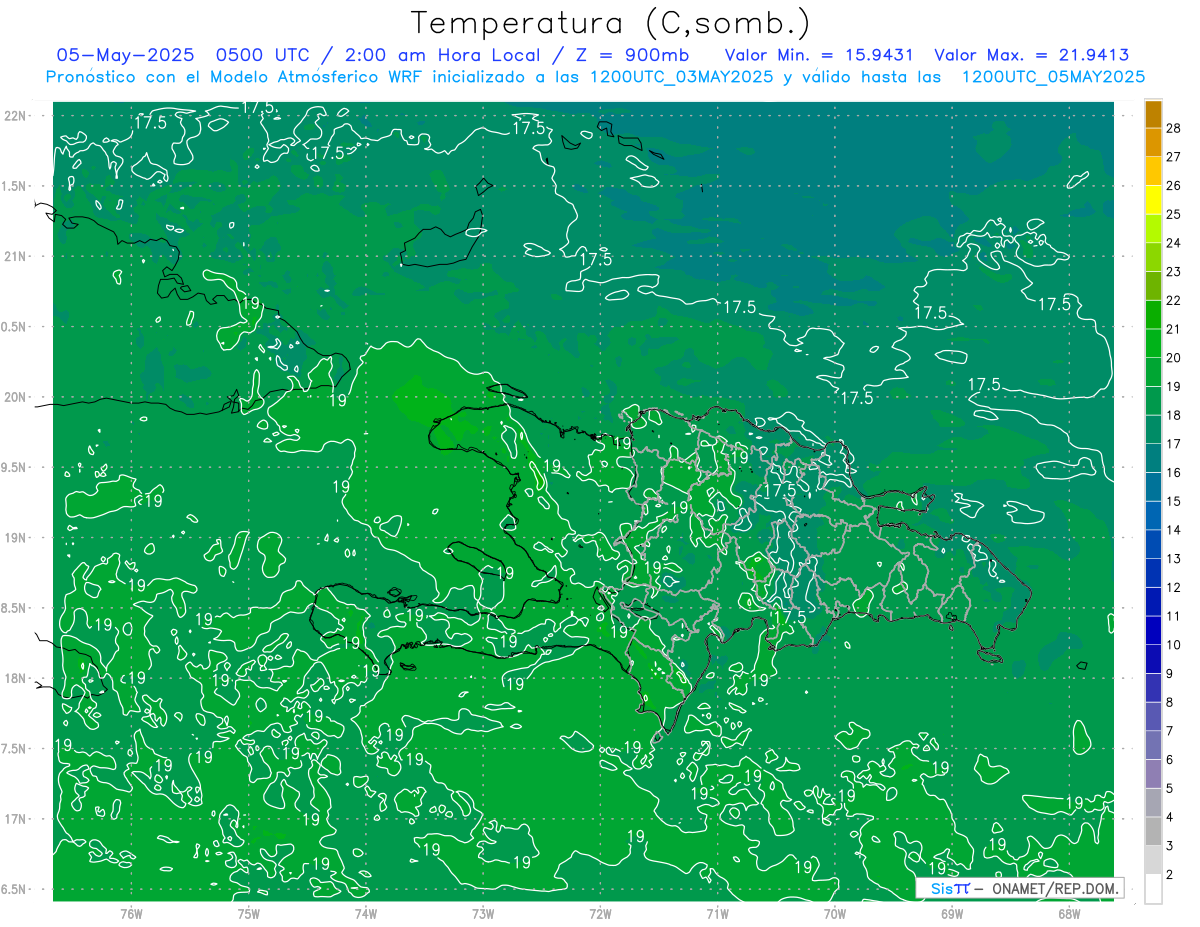Click the "22N" latitude label
Screen dimensions: 1200x927
(15, 116)
